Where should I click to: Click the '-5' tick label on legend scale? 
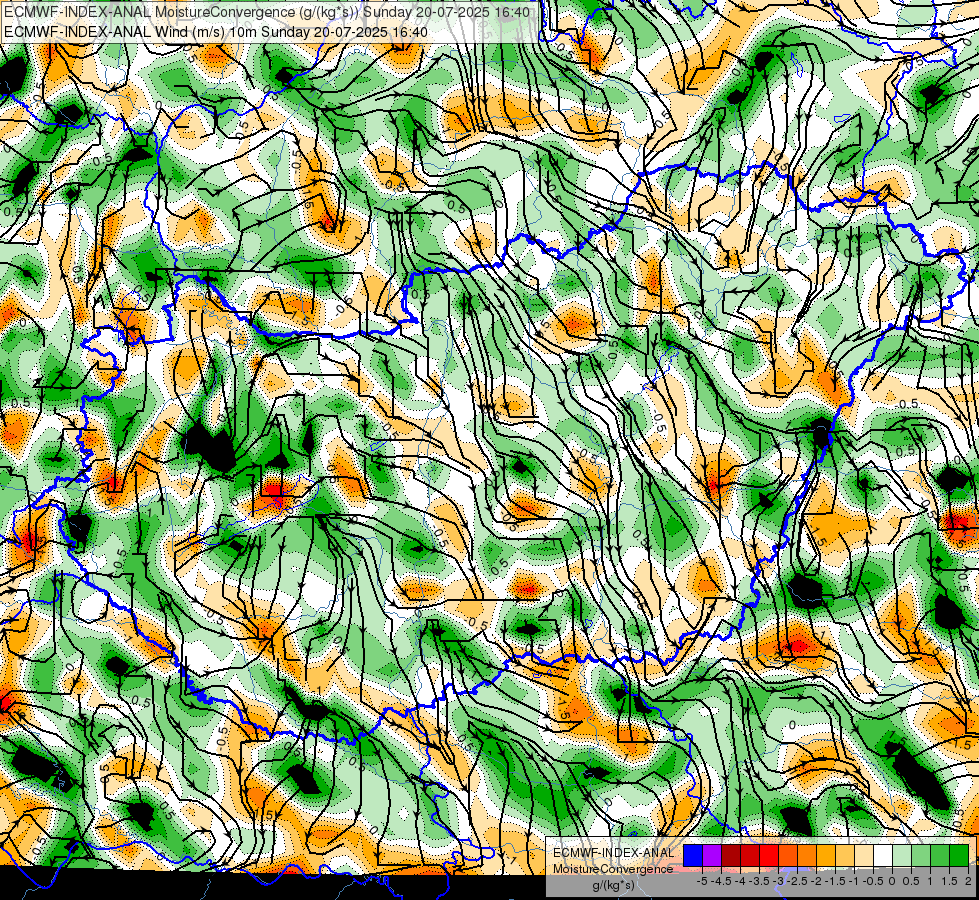coord(702,881)
